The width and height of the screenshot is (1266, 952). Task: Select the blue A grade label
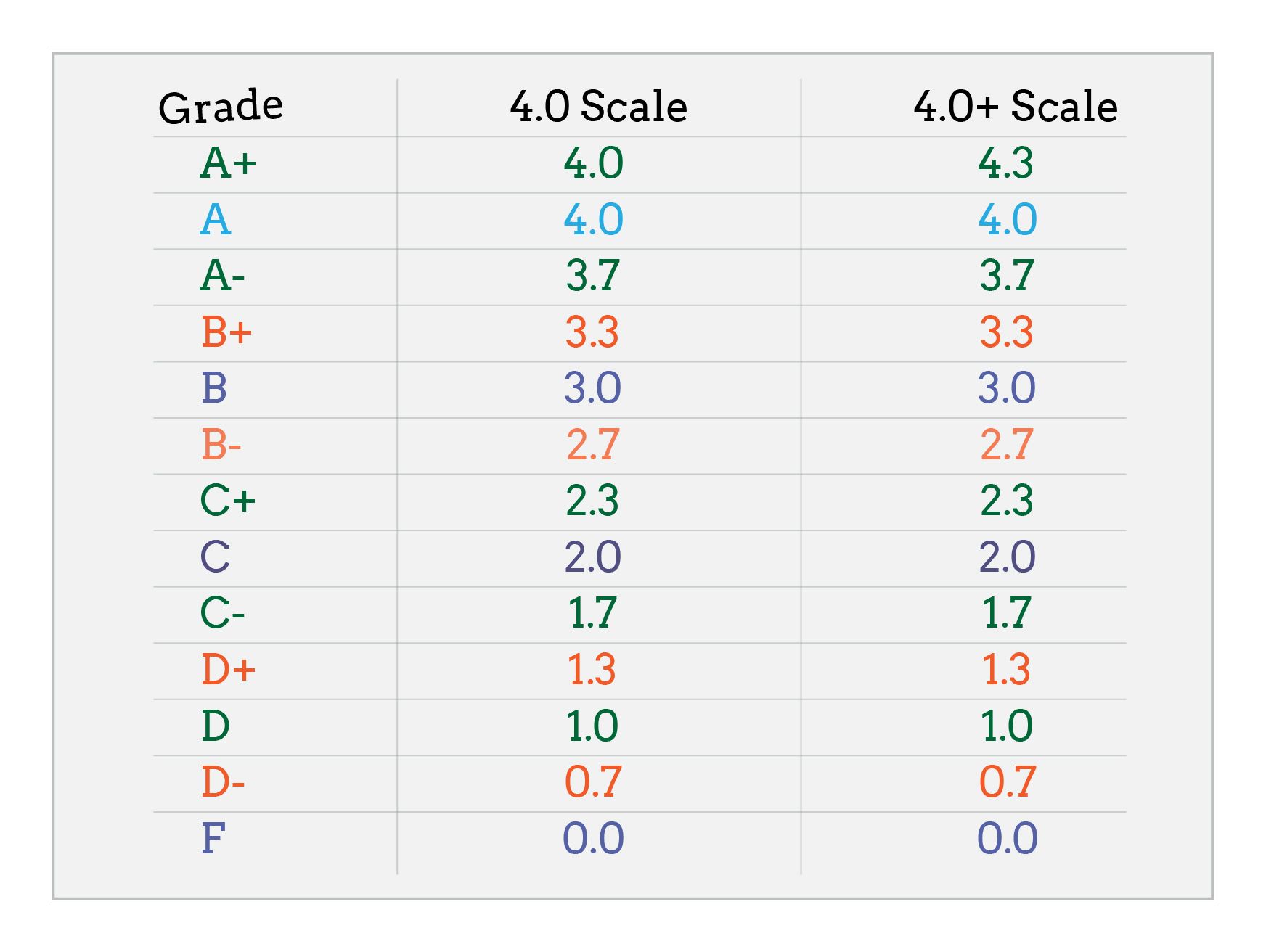click(x=216, y=219)
